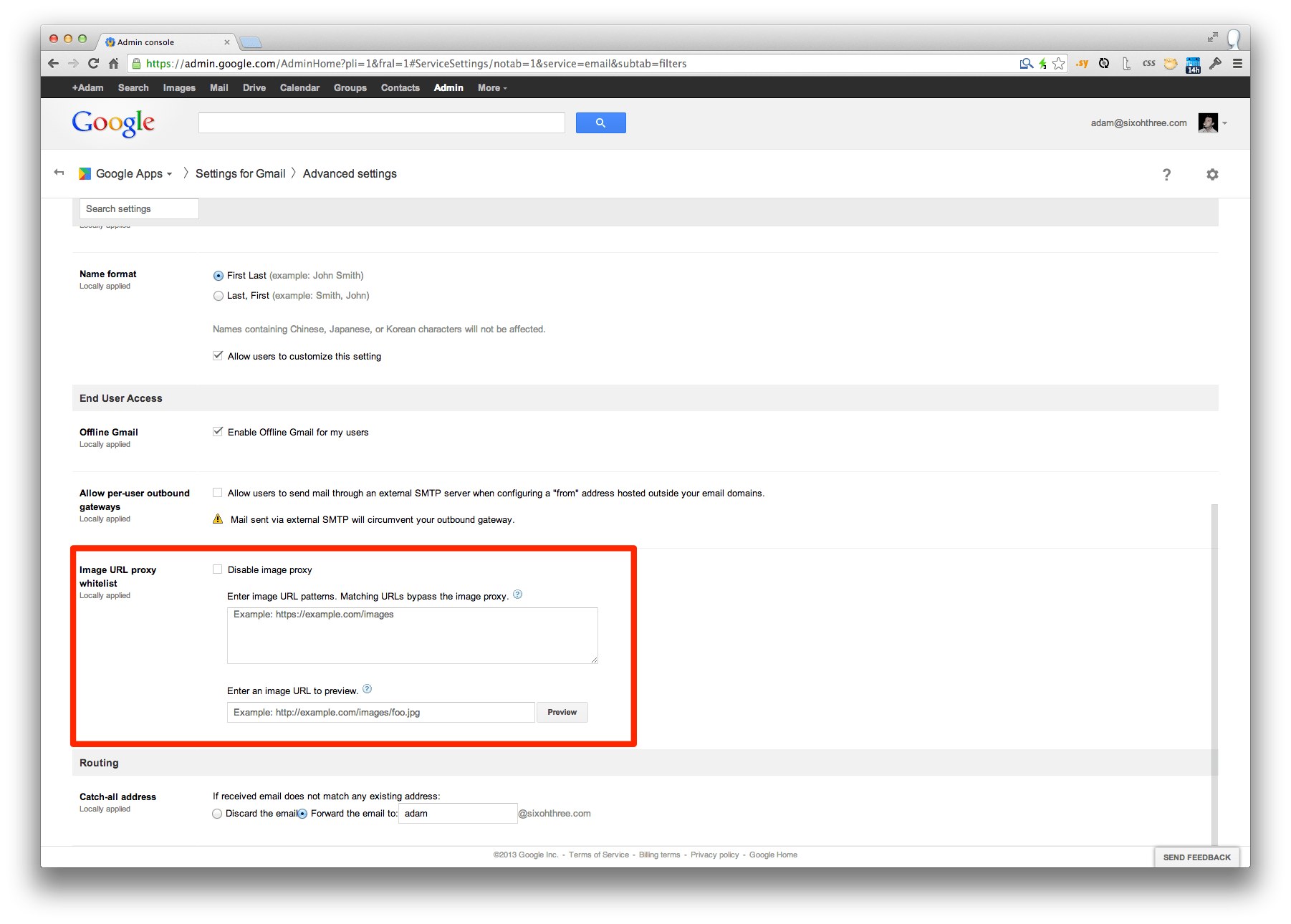Select Discard the email for catch-all address
The height and width of the screenshot is (924, 1291).
(217, 813)
